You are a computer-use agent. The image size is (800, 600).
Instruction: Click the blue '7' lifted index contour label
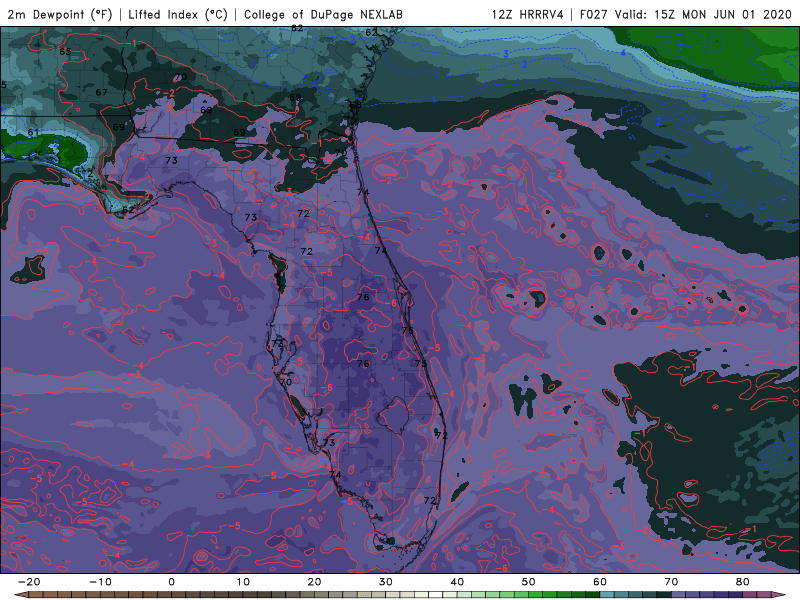(680, 47)
